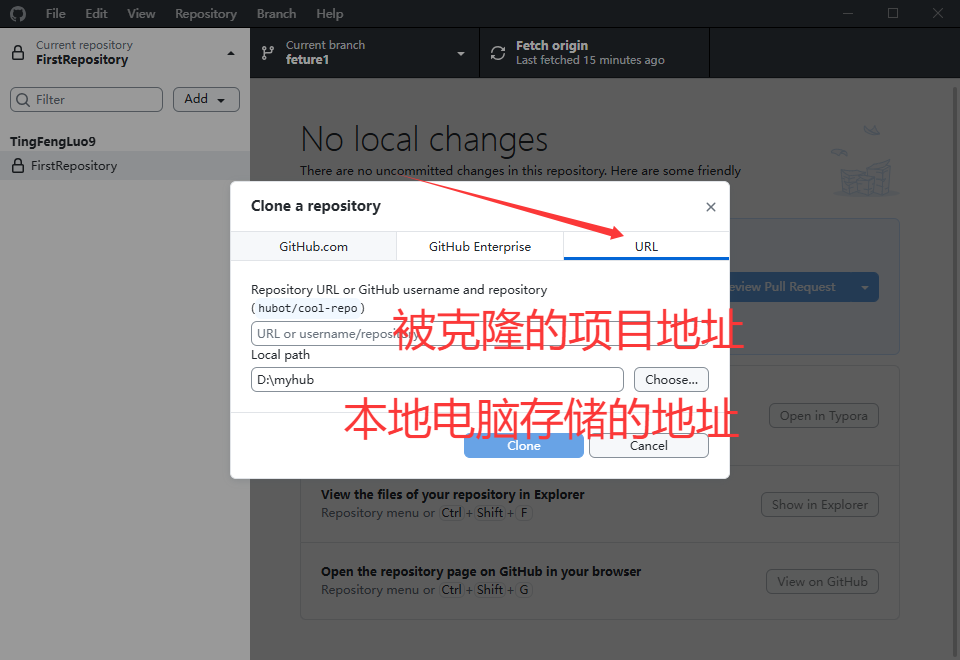Switch to the GitHub.com tab
The height and width of the screenshot is (660, 960).
coord(313,246)
